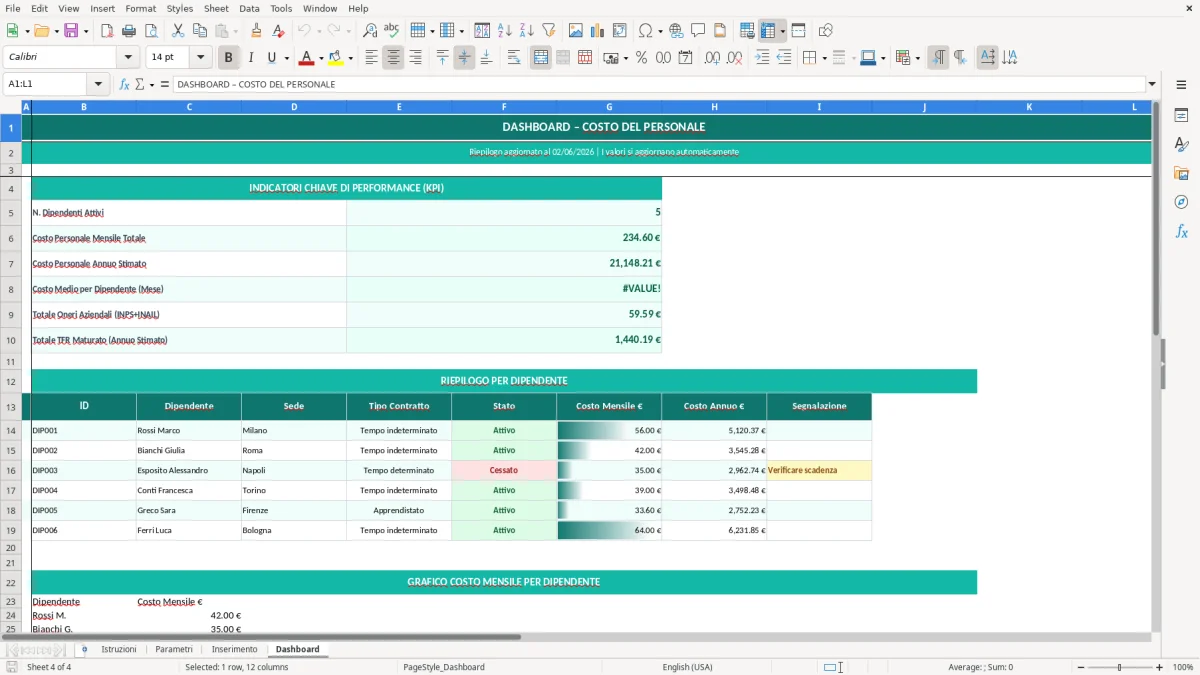This screenshot has height=675, width=1200.
Task: Apply the red font color swatch
Action: [x=307, y=58]
